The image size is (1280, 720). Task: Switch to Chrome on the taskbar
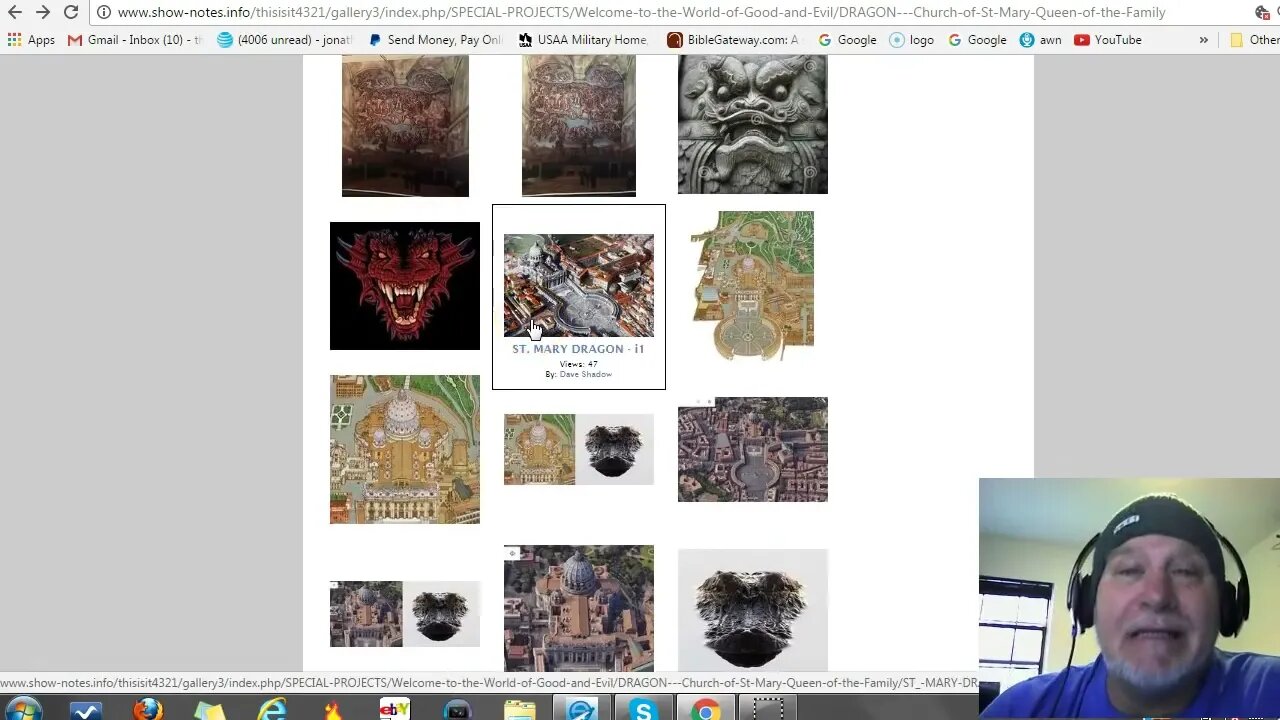click(x=706, y=710)
